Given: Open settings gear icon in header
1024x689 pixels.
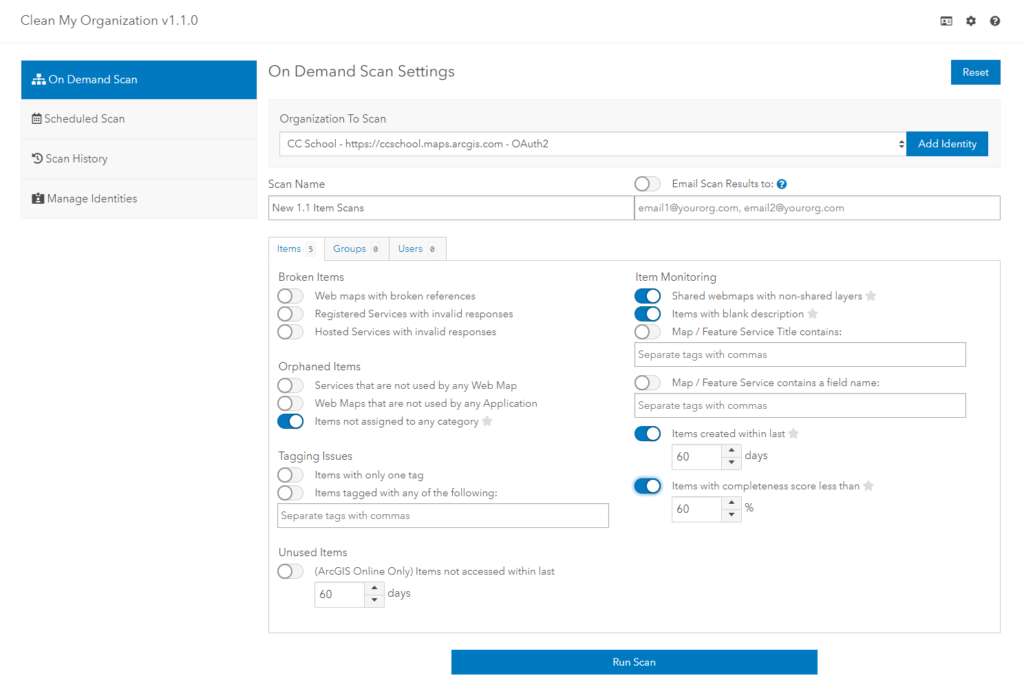Looking at the screenshot, I should pos(970,21).
